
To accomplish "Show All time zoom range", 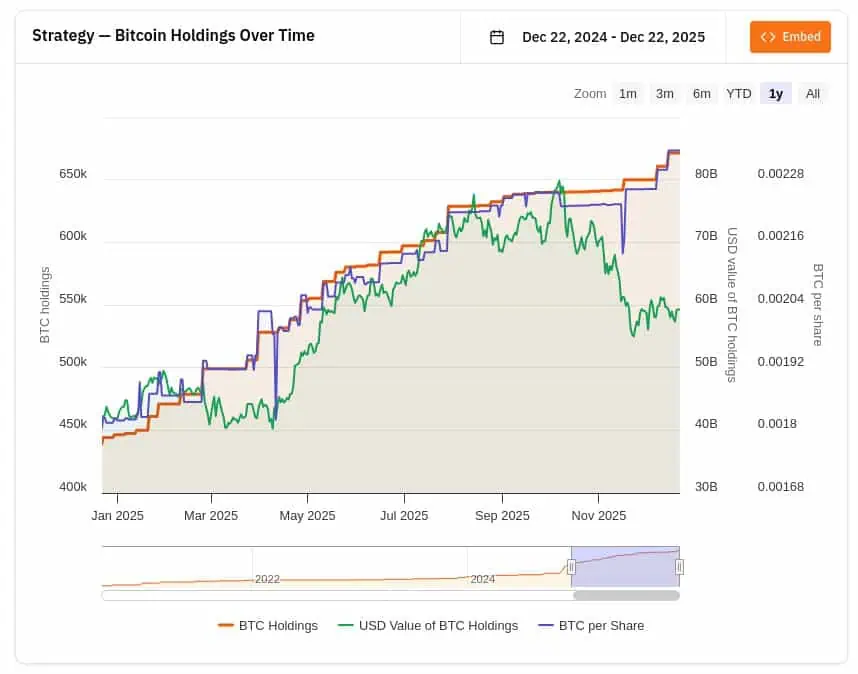I will click(813, 93).
